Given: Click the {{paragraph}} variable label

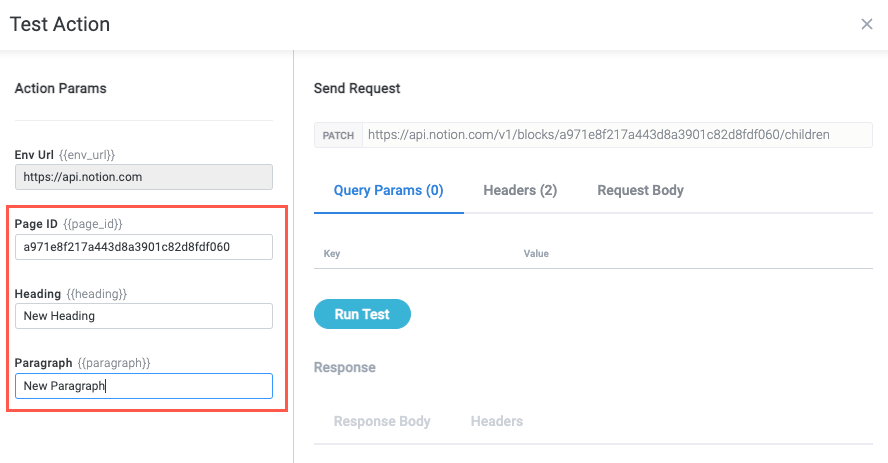Looking at the screenshot, I should [114, 363].
